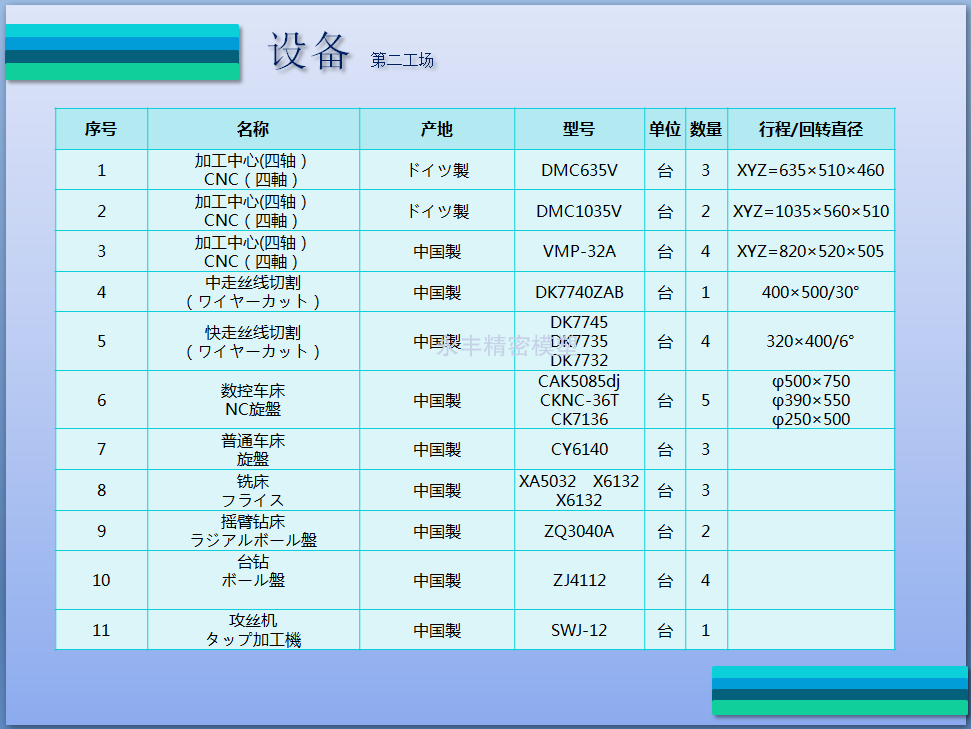Select the VMP-32A model cell
Screen dimensions: 971x729
[x=578, y=251]
